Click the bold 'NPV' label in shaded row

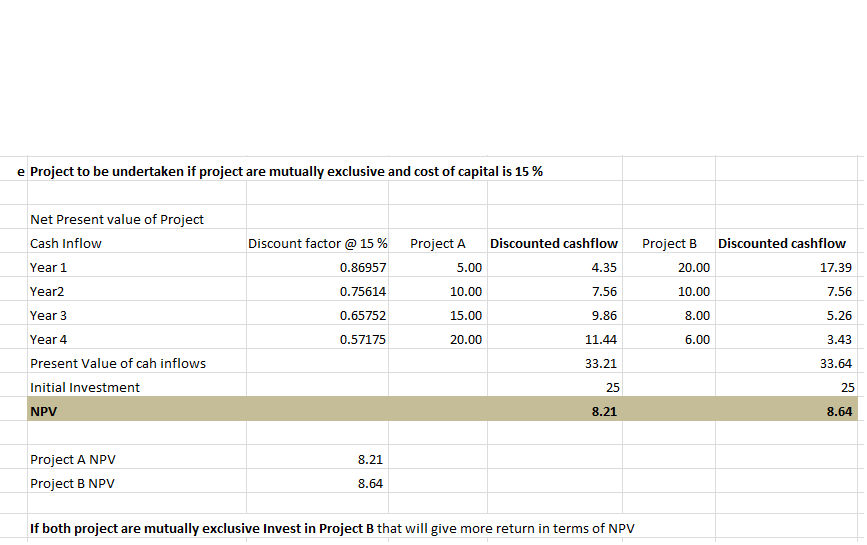pyautogui.click(x=44, y=409)
